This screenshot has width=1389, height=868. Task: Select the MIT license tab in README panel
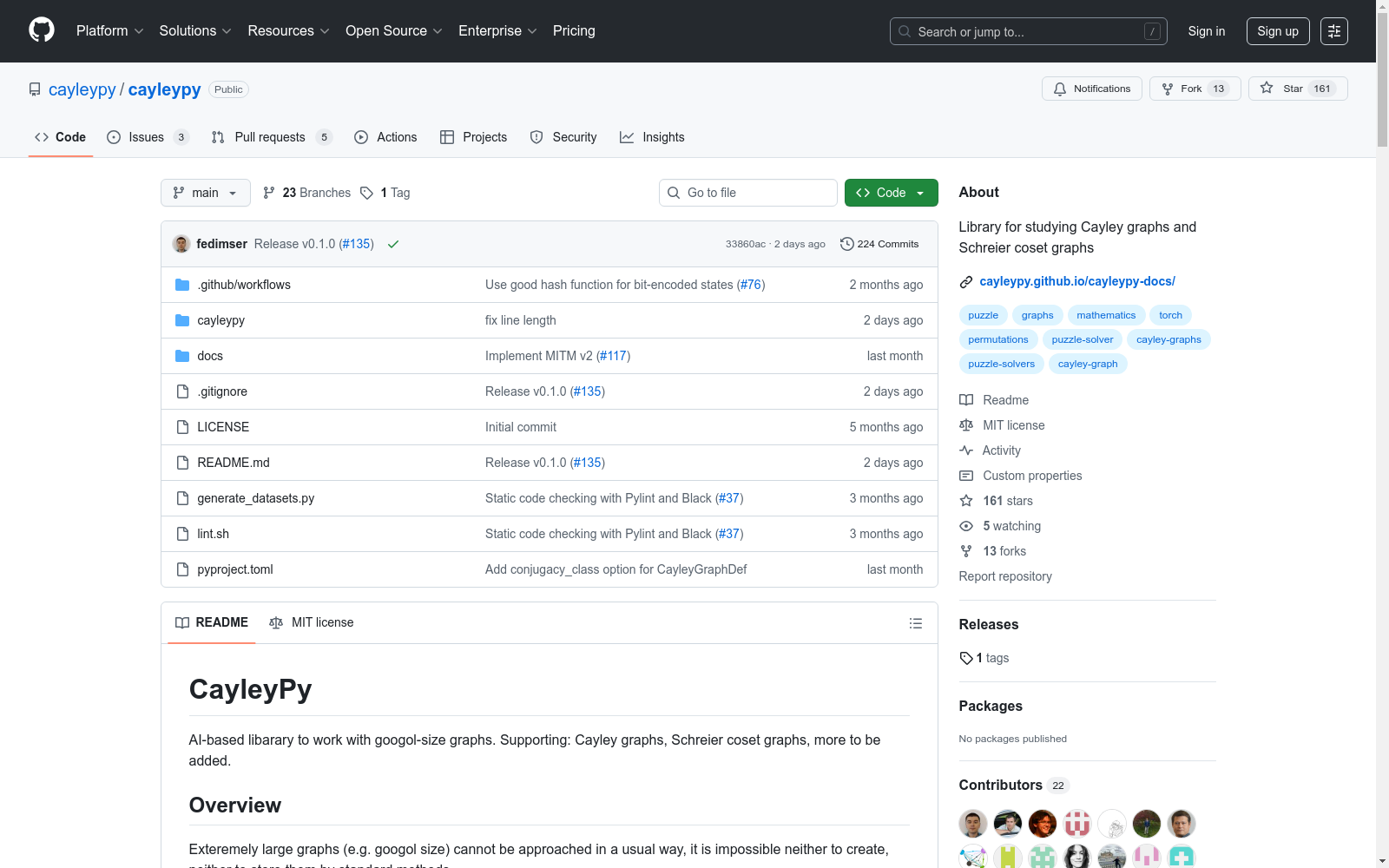tap(312, 622)
